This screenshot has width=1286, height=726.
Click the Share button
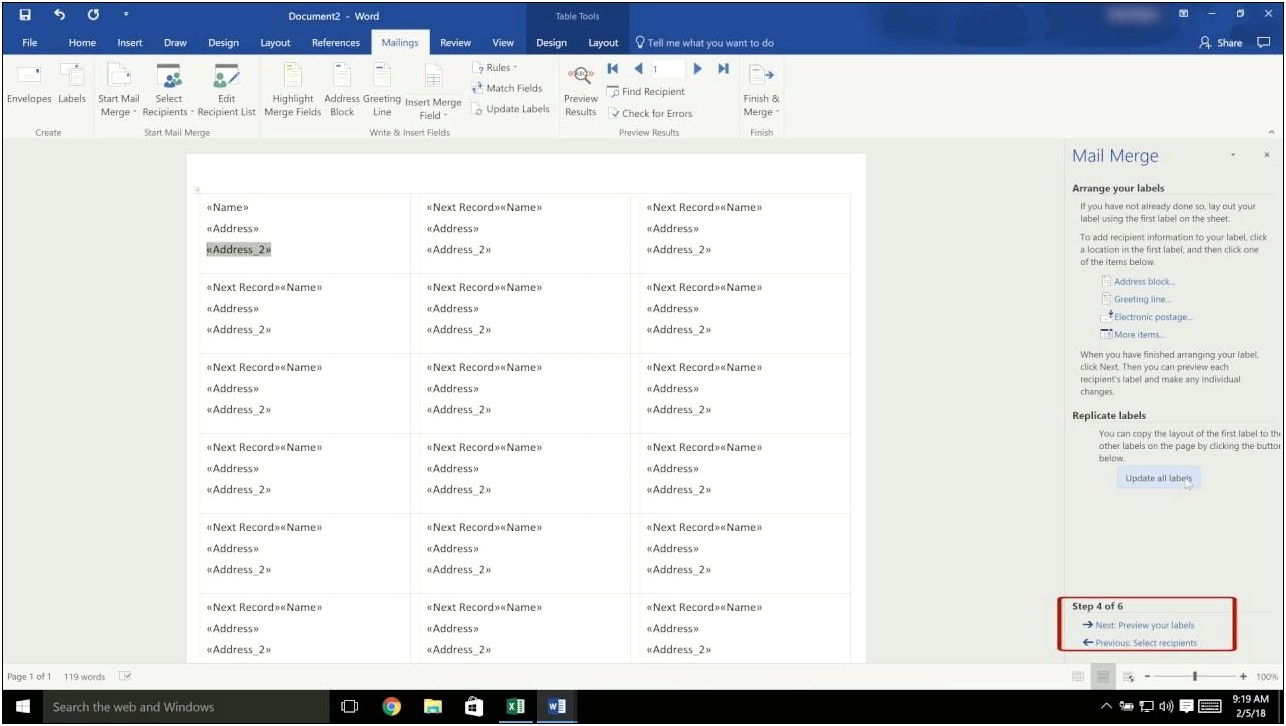click(x=1221, y=43)
